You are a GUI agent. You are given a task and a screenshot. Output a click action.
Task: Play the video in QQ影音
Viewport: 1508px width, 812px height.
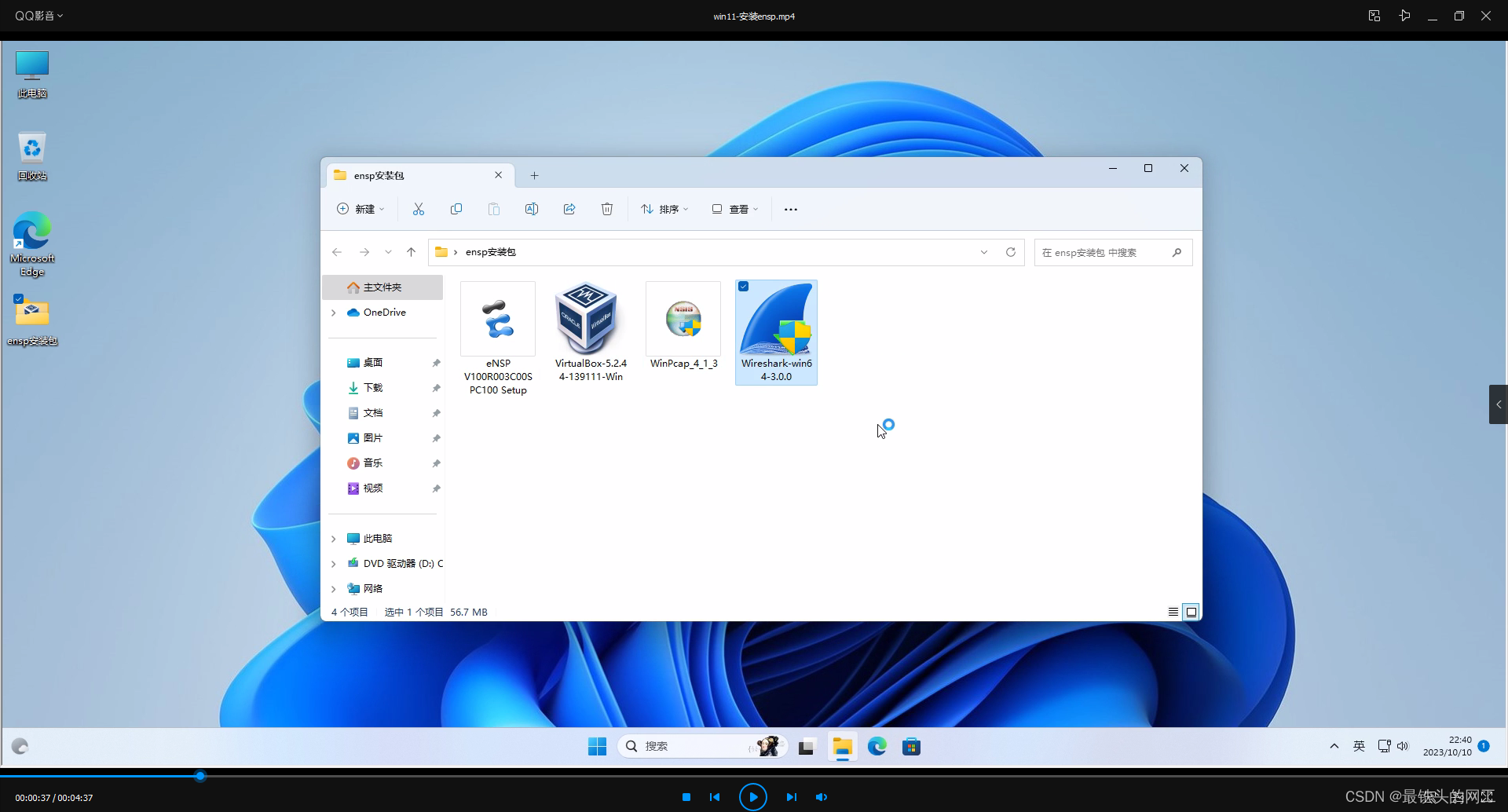(753, 797)
